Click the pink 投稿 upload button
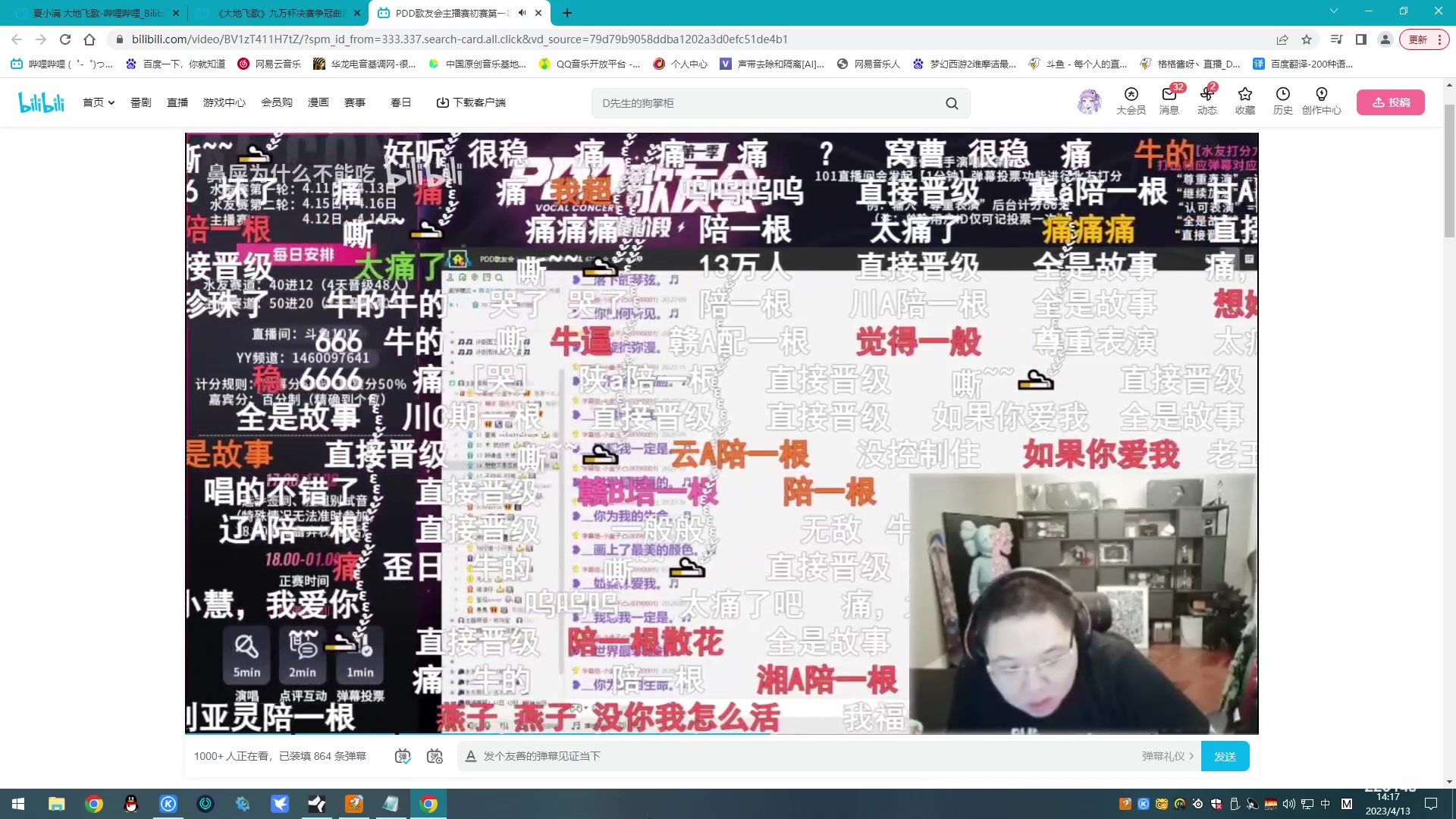The width and height of the screenshot is (1456, 819). point(1391,102)
